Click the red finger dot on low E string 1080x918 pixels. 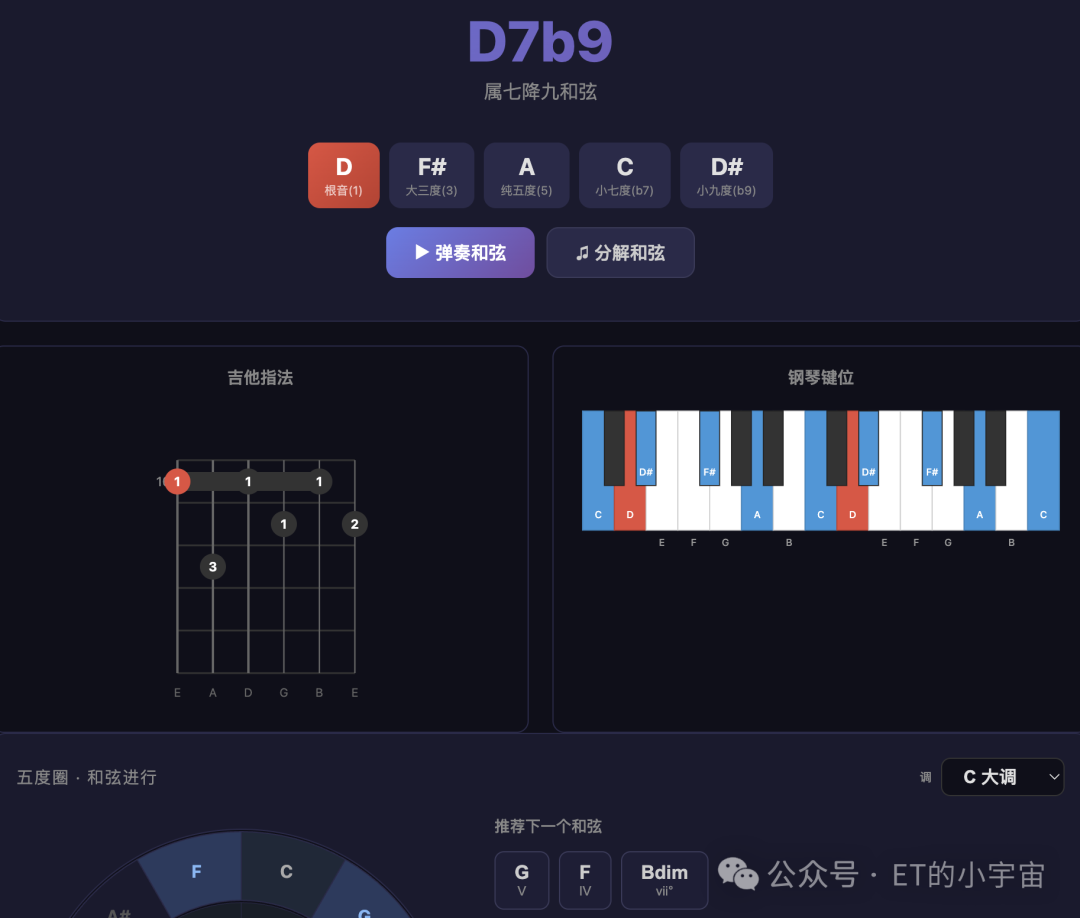coord(177,481)
